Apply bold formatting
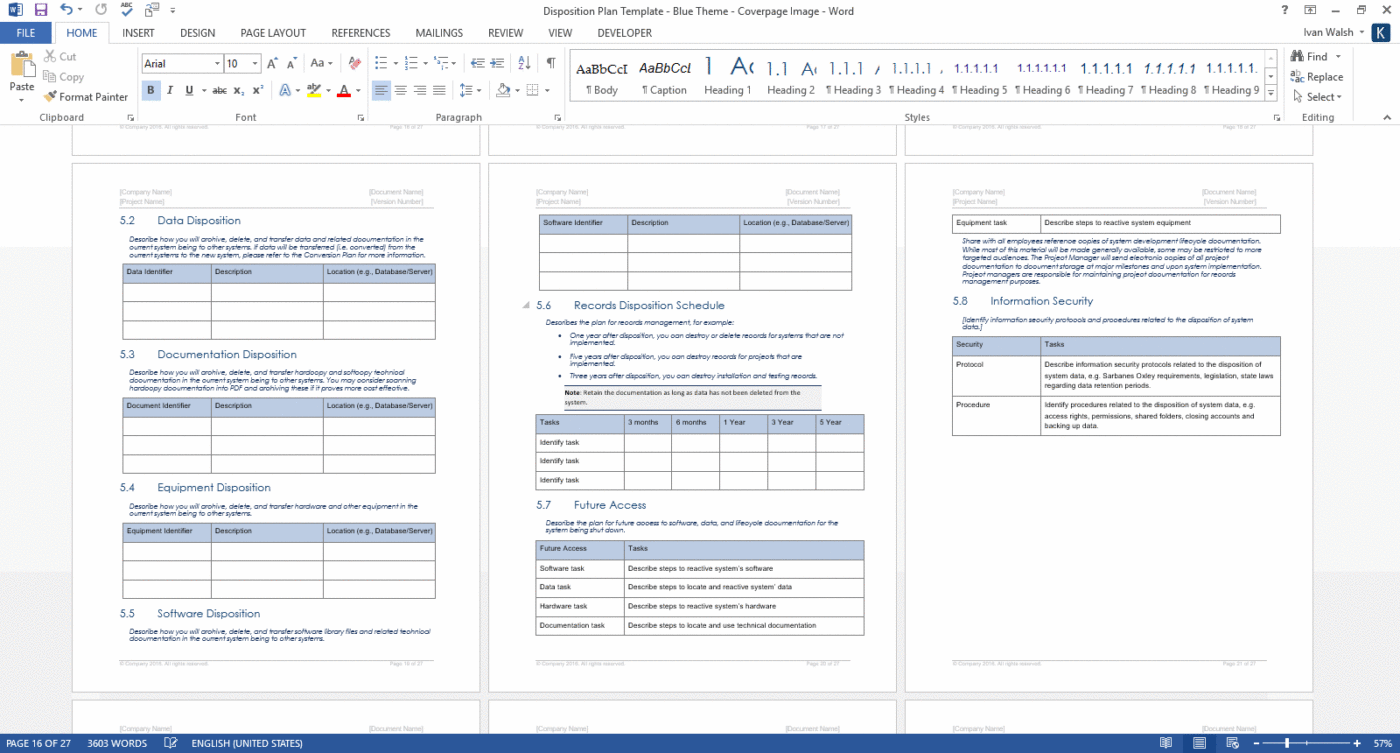 click(151, 90)
